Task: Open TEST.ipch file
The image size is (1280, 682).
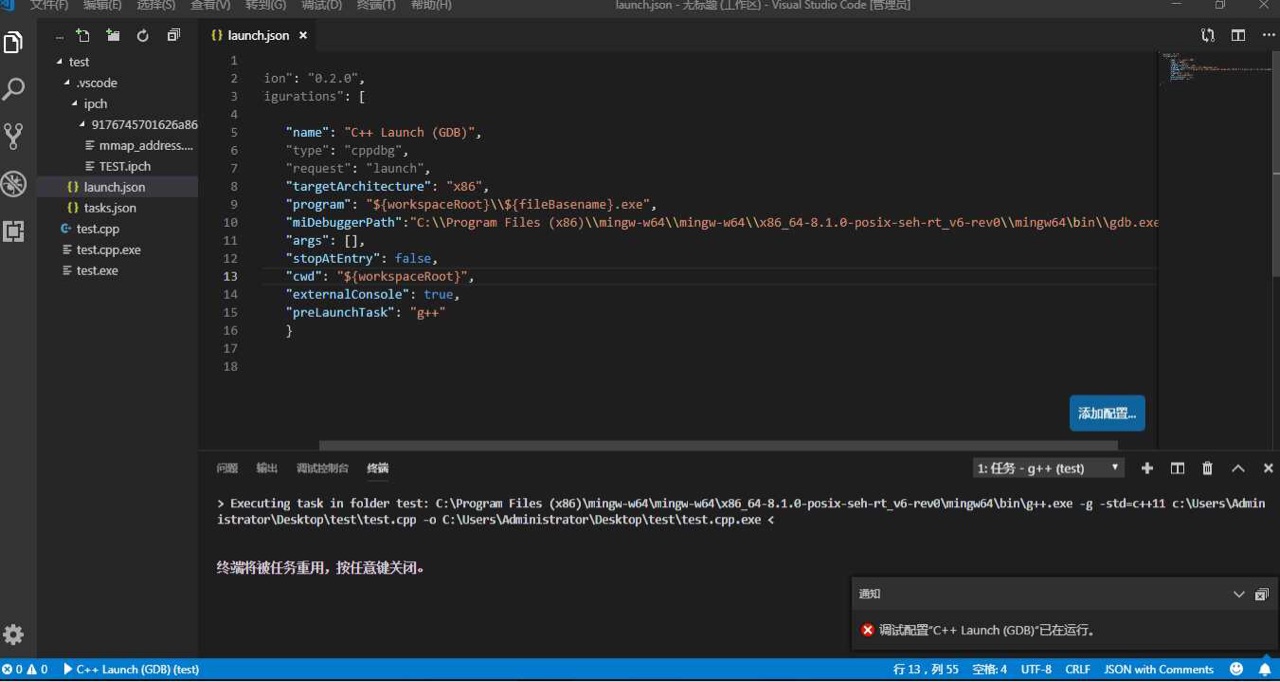Action: click(125, 166)
